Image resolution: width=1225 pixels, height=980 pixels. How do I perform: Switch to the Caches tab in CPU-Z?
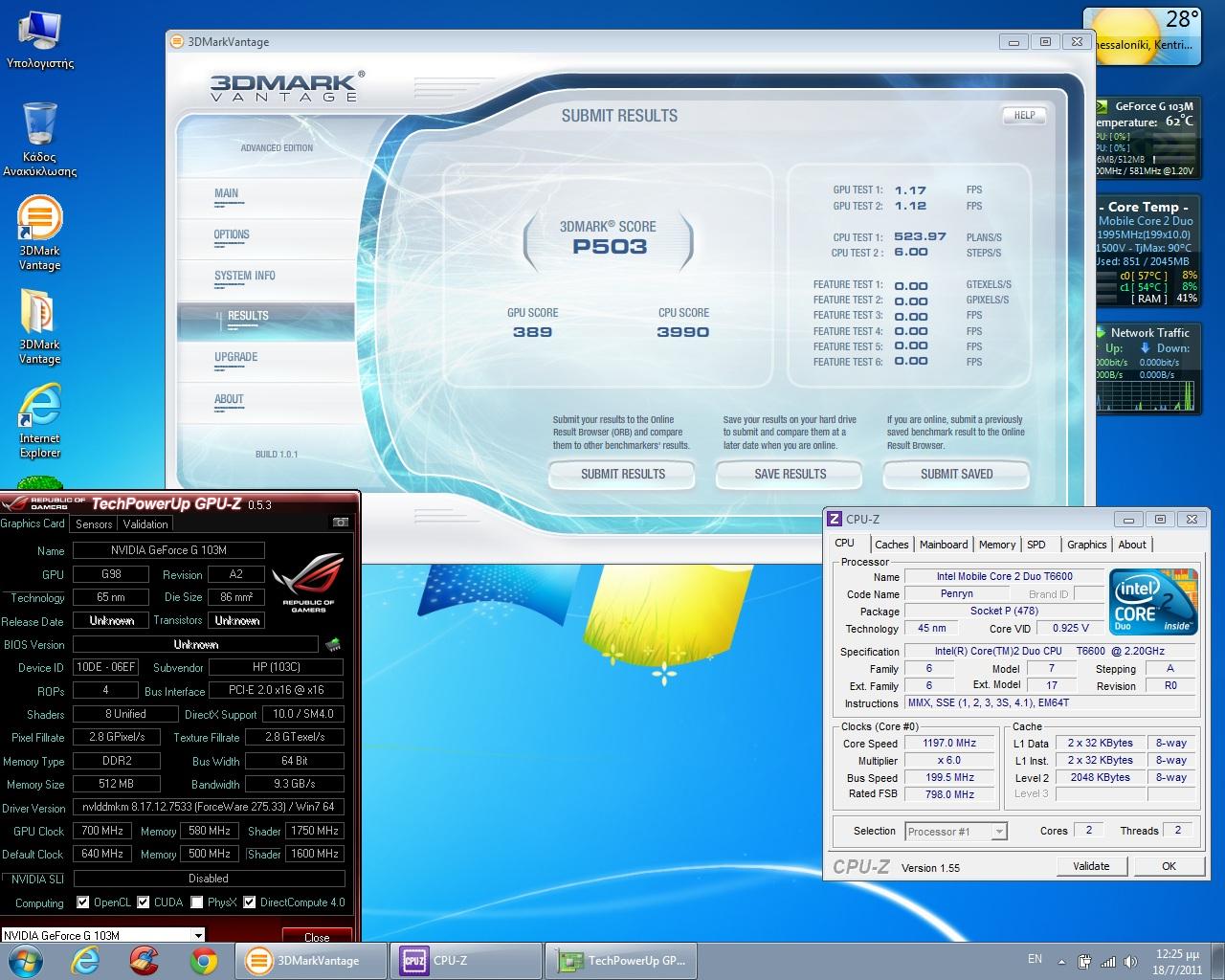[892, 545]
